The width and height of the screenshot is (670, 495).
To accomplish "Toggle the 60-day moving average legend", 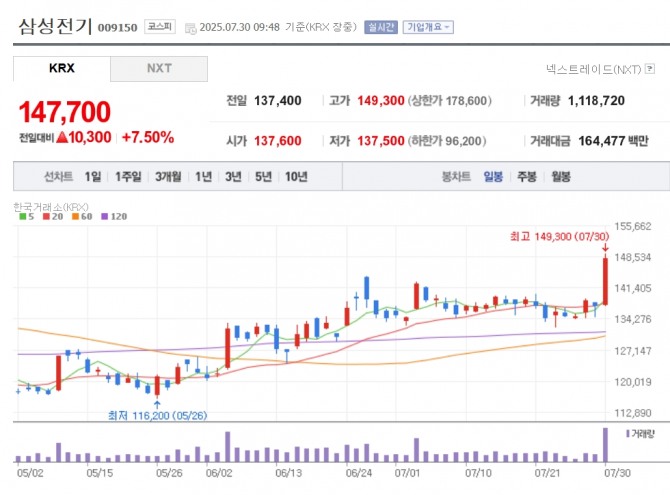I will [81, 216].
